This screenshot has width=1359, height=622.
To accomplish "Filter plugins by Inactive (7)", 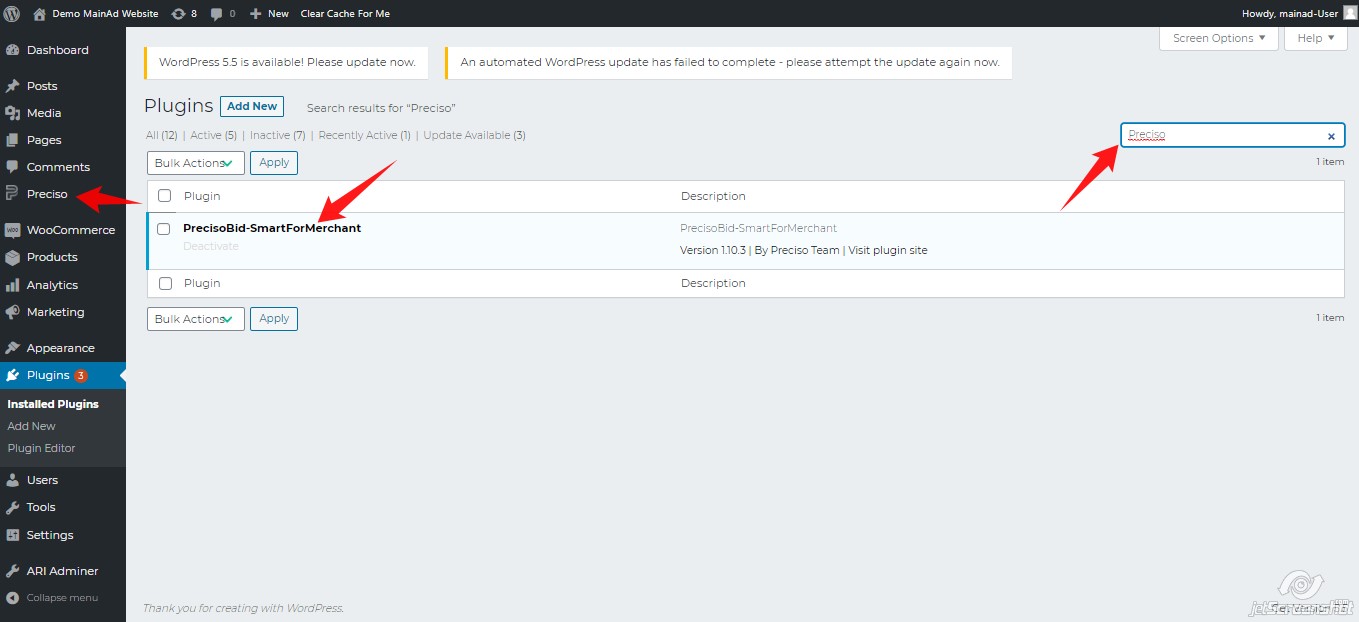I will click(277, 135).
